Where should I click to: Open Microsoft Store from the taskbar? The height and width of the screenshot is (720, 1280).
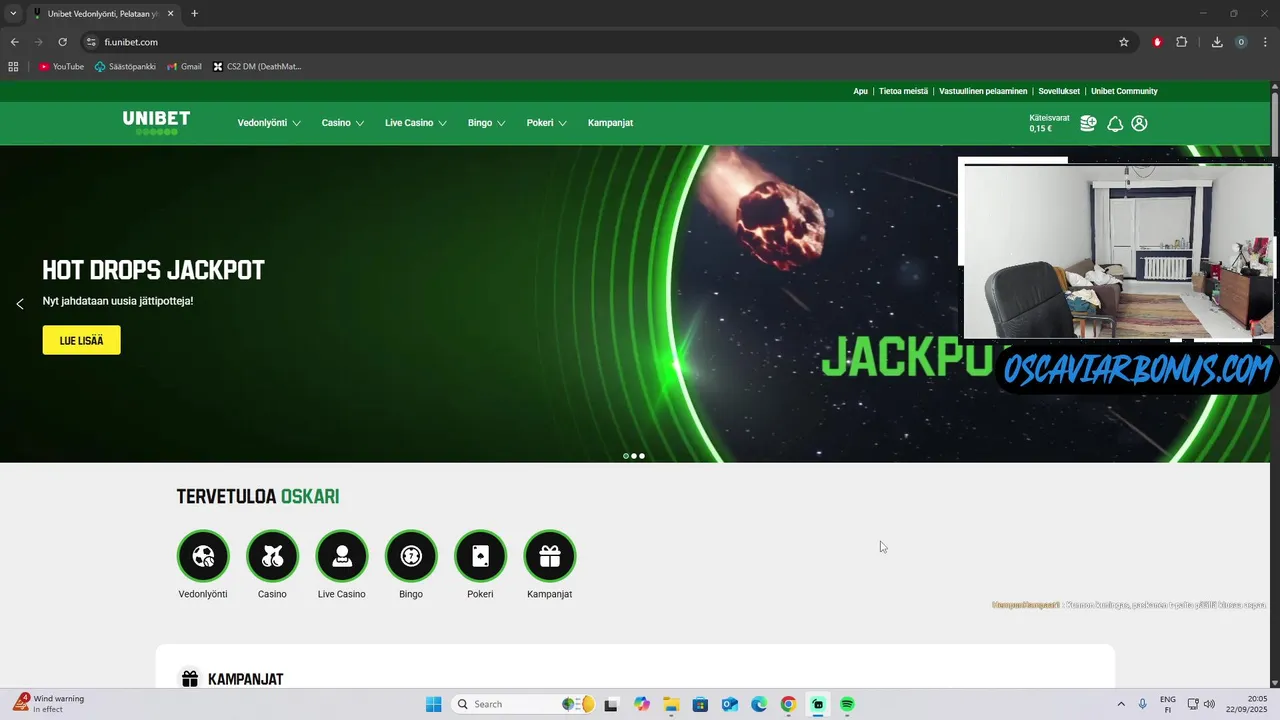click(x=700, y=704)
